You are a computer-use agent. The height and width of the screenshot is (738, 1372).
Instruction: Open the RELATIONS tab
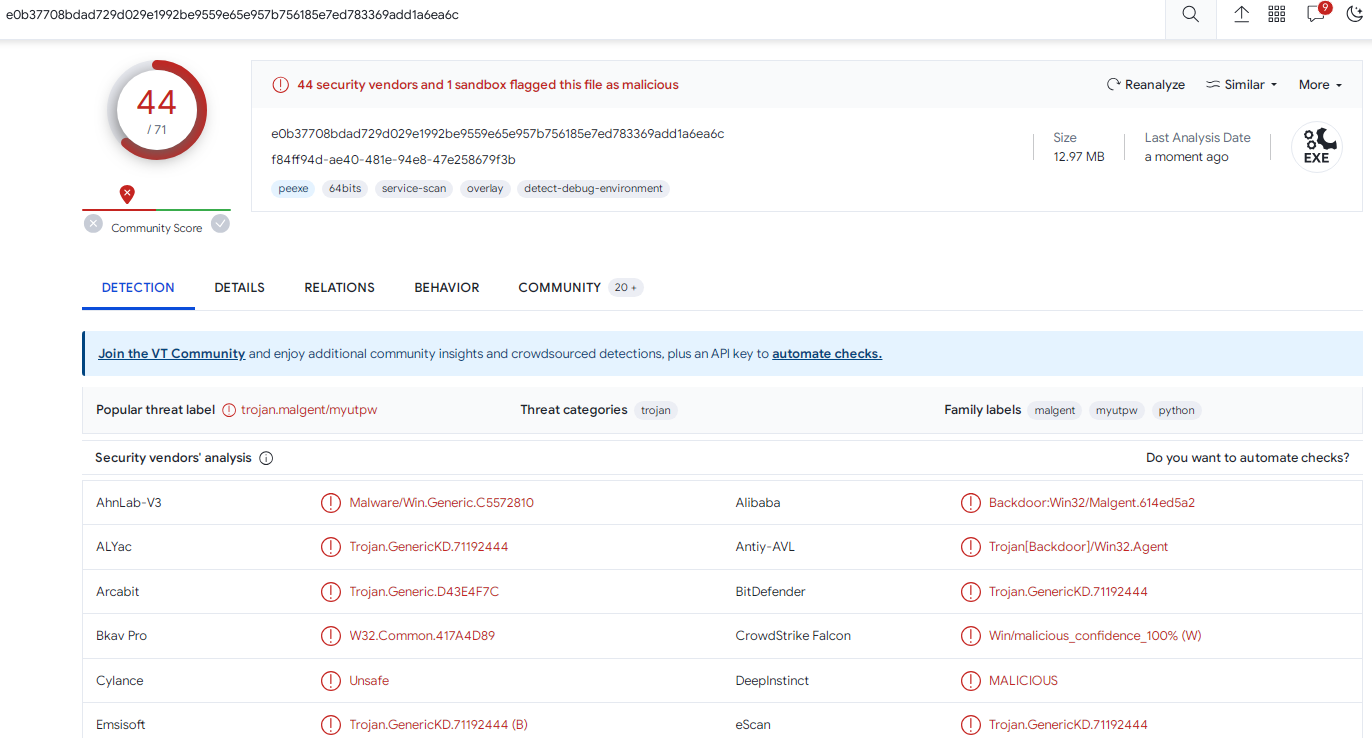[340, 288]
